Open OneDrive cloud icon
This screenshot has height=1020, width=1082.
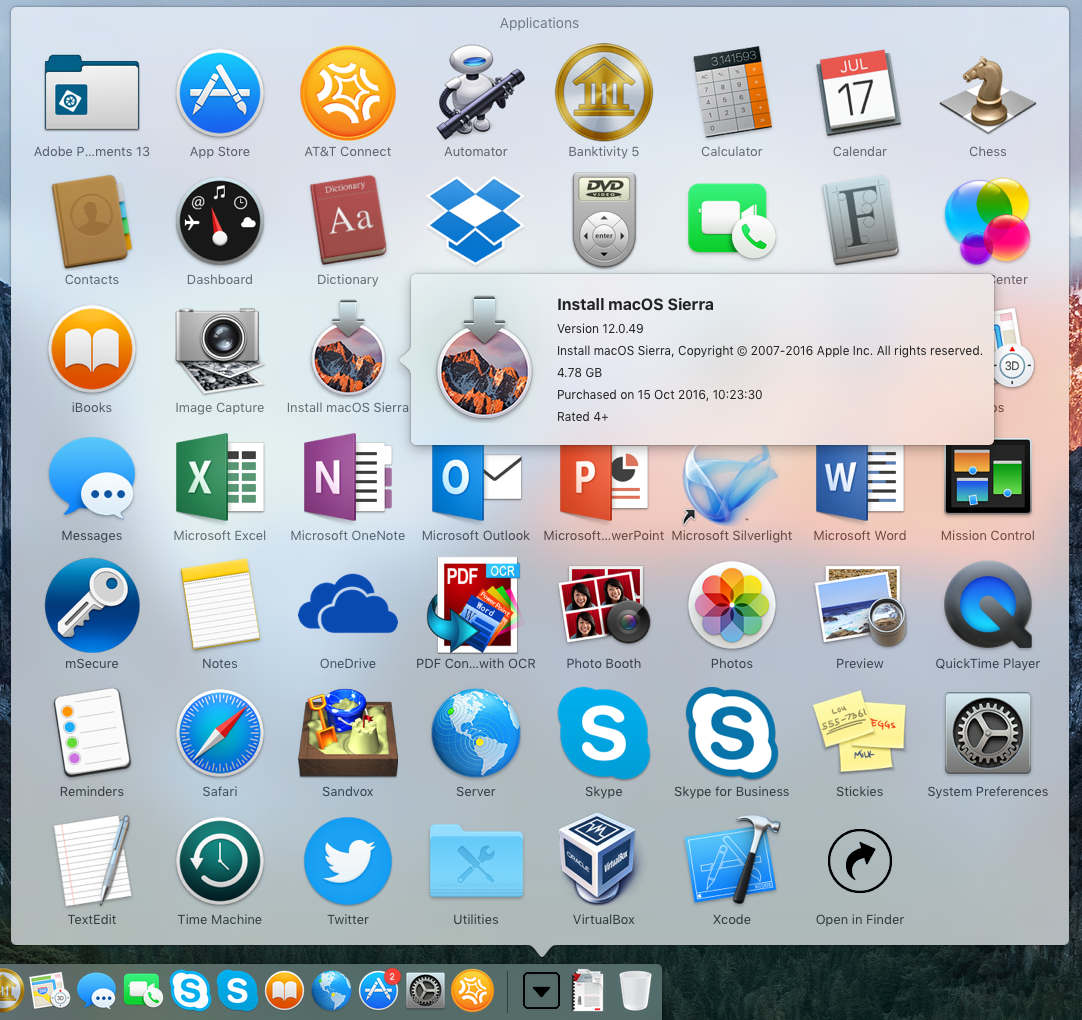(x=348, y=605)
